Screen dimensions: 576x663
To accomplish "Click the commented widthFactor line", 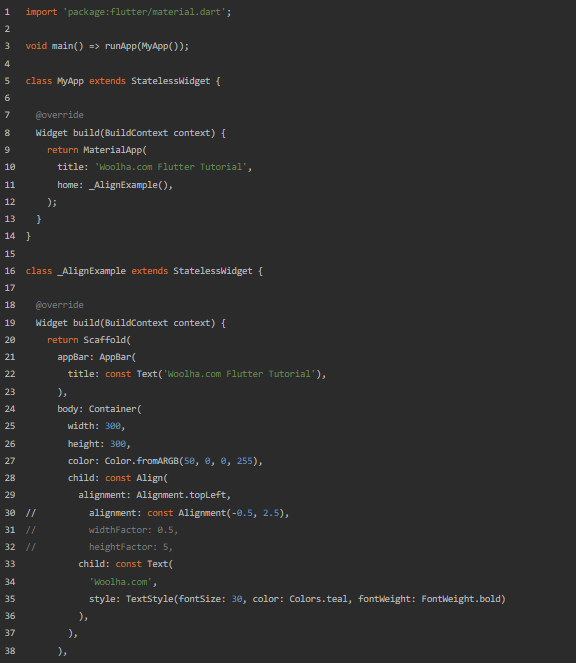I will [x=133, y=530].
